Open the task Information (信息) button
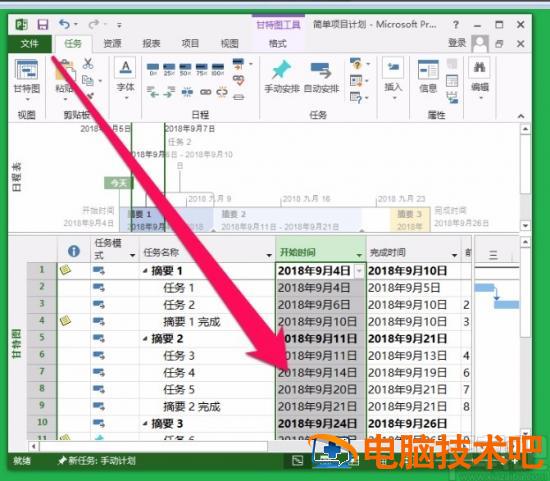The height and width of the screenshot is (481, 550). [x=428, y=76]
